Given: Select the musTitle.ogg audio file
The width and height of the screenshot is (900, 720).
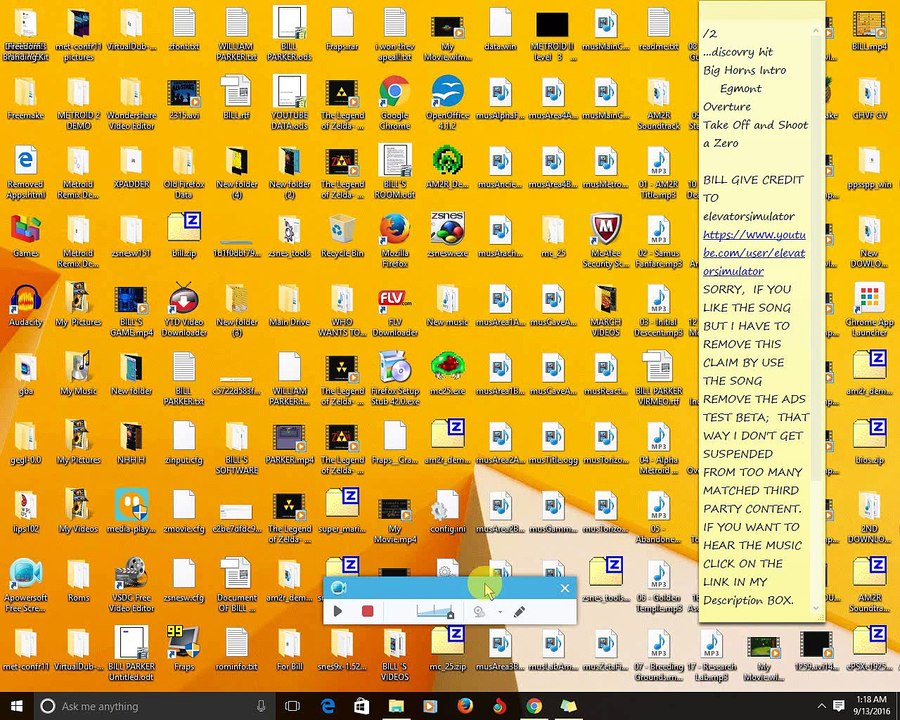Looking at the screenshot, I should 553,443.
